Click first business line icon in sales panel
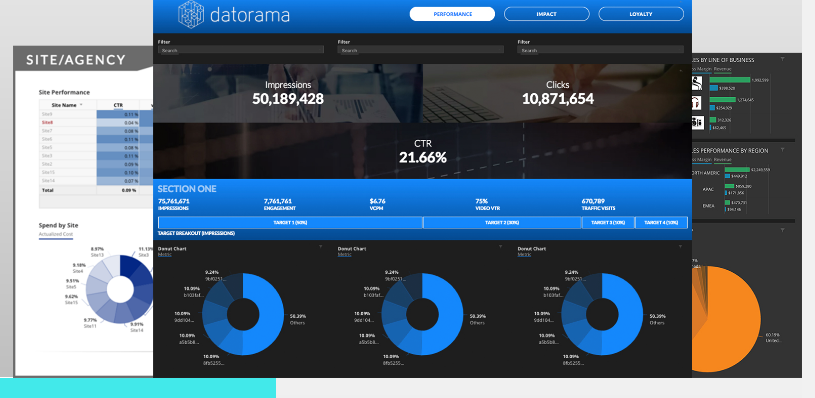Image resolution: width=815 pixels, height=398 pixels. point(697,83)
